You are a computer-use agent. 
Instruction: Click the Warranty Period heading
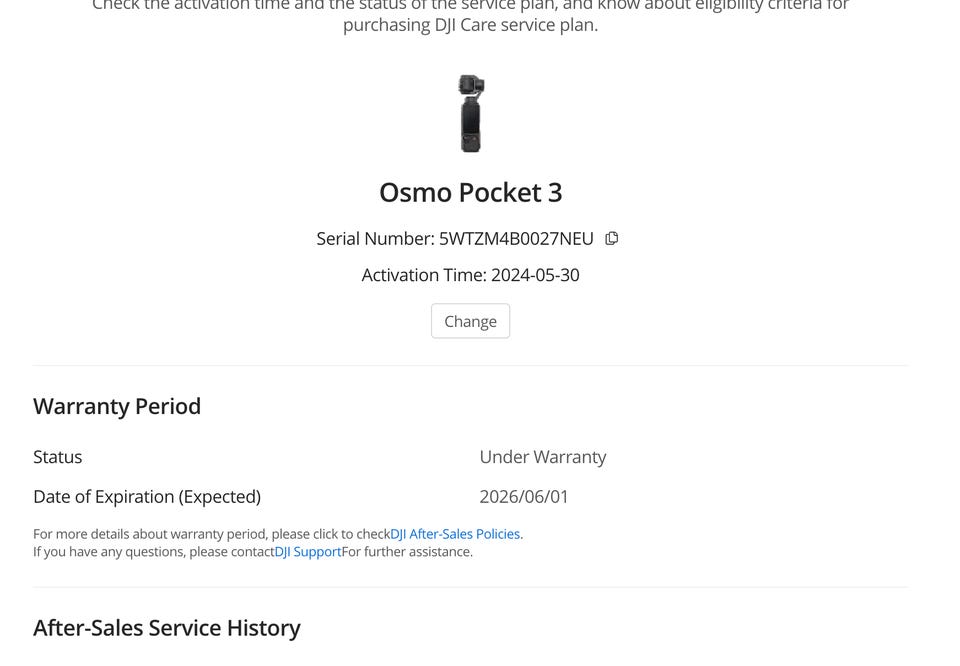click(117, 406)
